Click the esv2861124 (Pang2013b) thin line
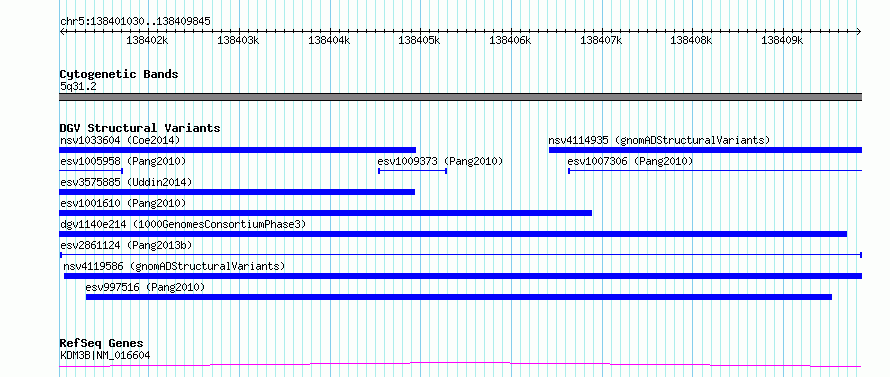The height and width of the screenshot is (377, 890). pos(460,255)
